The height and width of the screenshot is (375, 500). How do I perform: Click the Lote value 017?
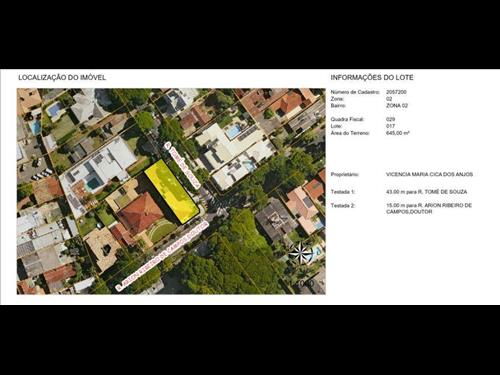pyautogui.click(x=390, y=126)
